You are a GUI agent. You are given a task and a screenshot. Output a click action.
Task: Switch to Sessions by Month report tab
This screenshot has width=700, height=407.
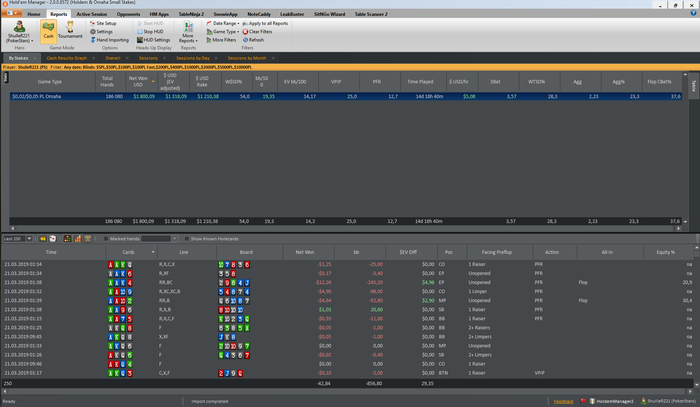[x=246, y=58]
